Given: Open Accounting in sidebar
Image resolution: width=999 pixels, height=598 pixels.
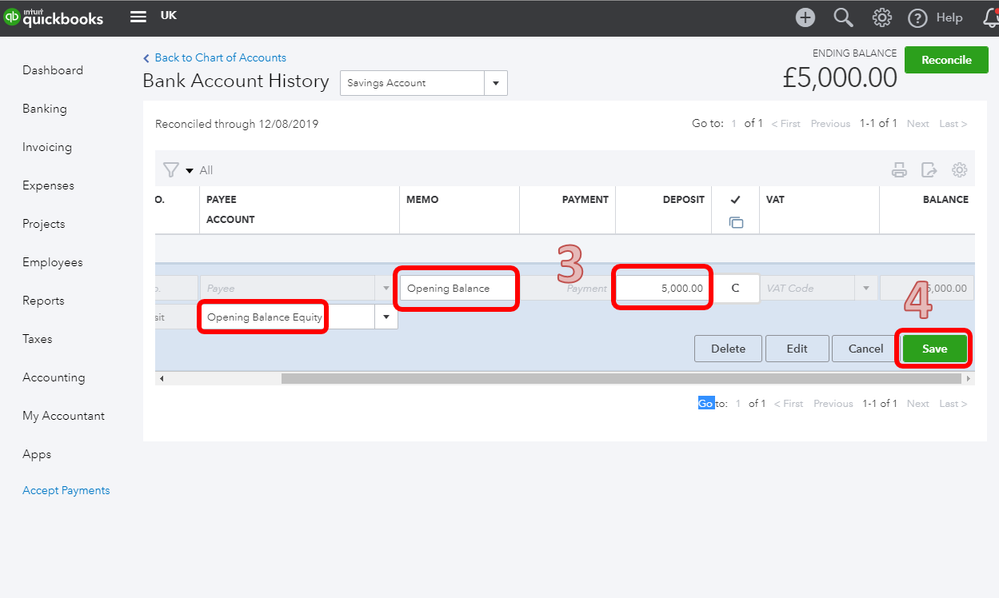Looking at the screenshot, I should click(54, 377).
